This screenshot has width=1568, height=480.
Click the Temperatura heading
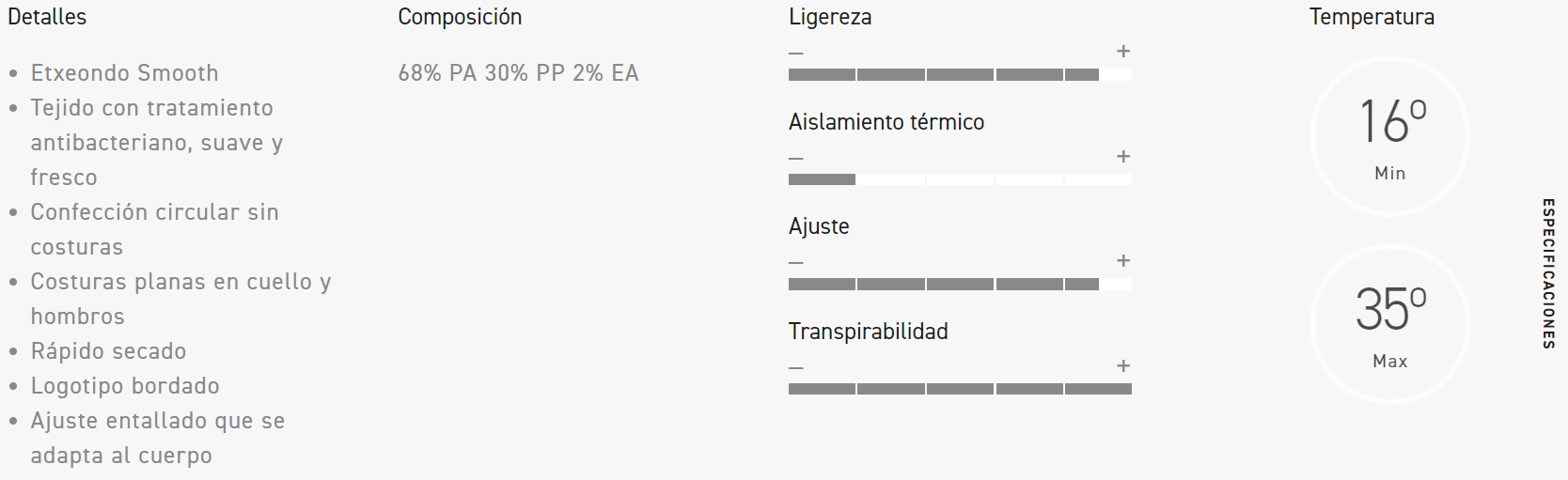tap(1372, 17)
